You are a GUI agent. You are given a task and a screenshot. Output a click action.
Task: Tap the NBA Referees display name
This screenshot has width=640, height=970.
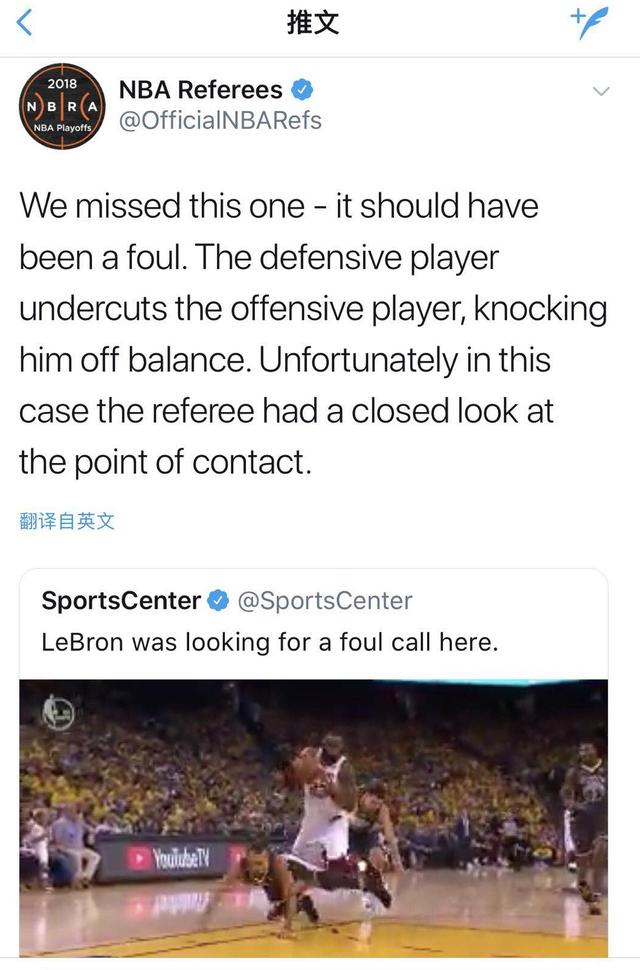pos(200,90)
